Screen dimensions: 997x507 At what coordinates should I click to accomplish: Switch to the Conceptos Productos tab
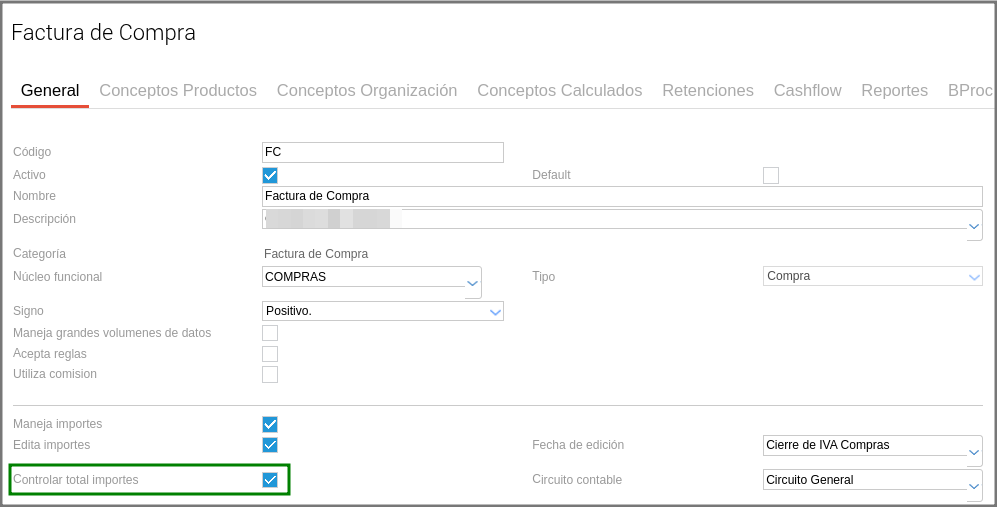[178, 91]
